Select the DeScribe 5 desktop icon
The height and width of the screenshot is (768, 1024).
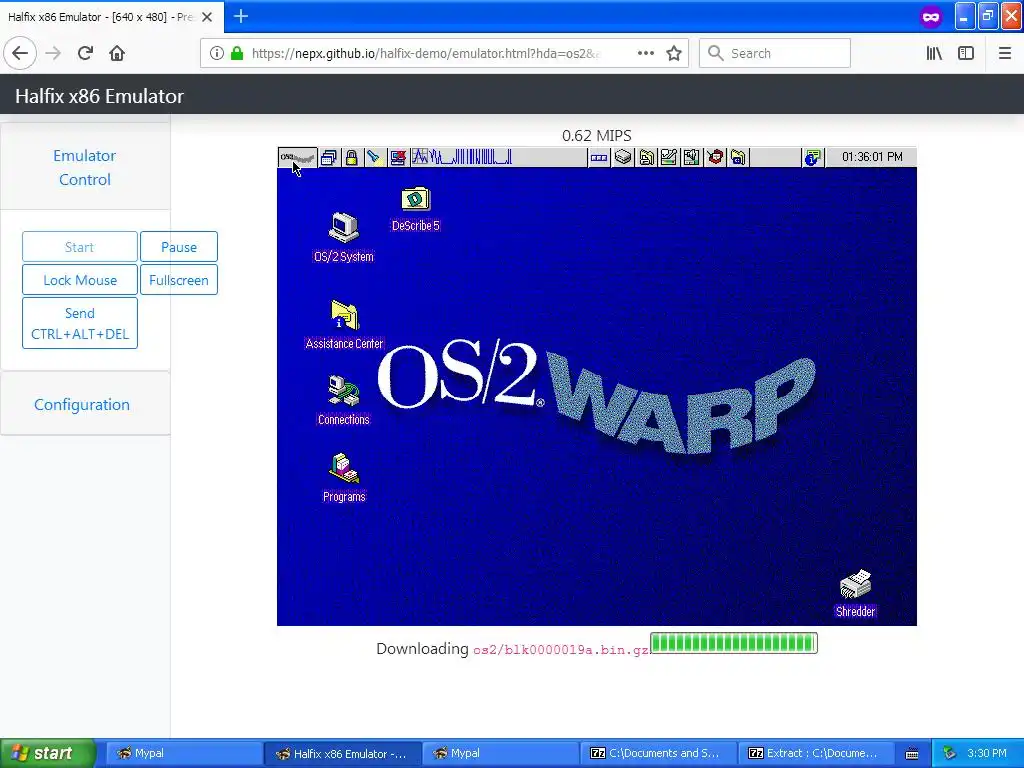(x=415, y=209)
